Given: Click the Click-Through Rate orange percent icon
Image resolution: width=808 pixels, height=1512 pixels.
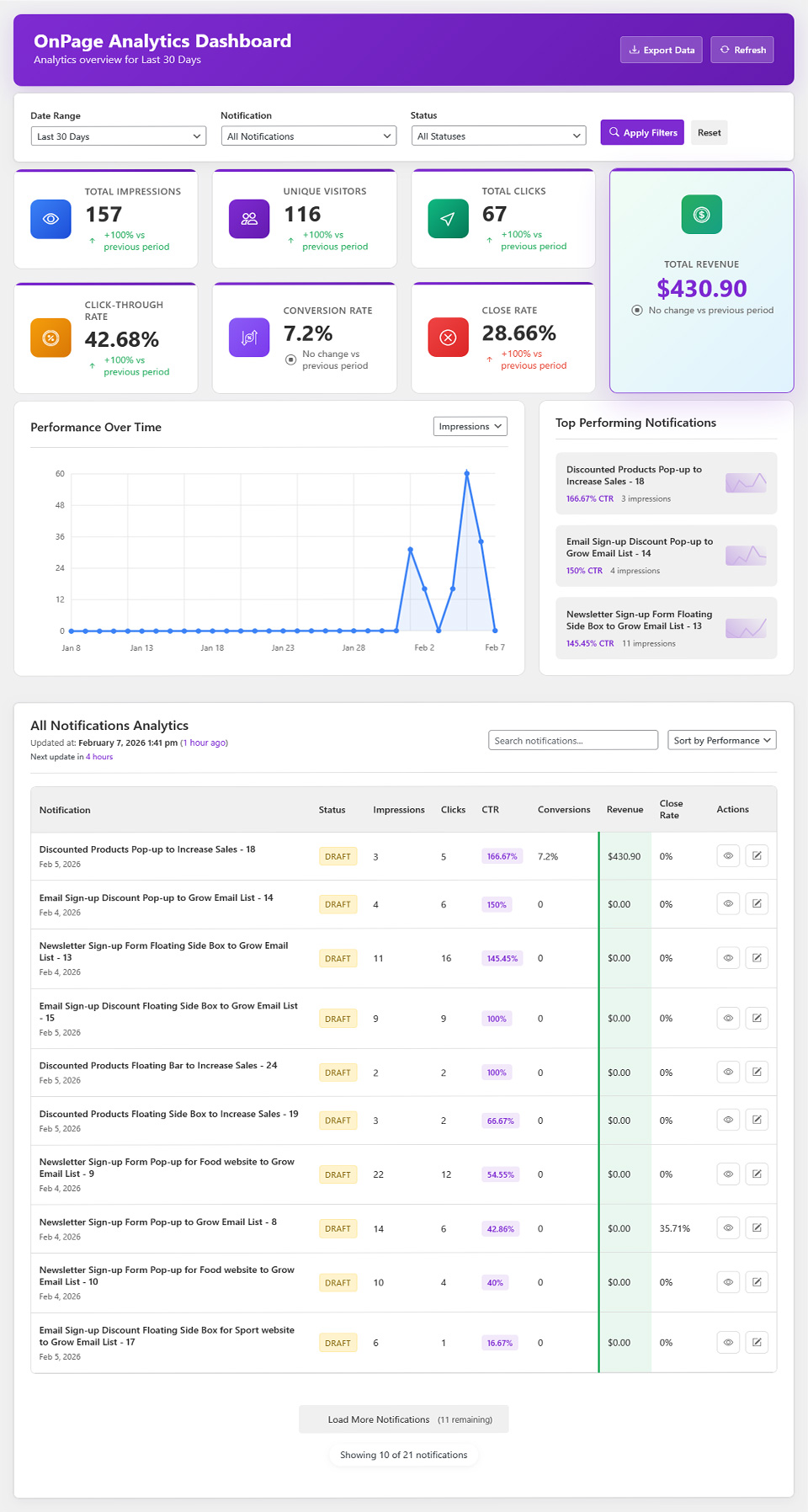Looking at the screenshot, I should (x=50, y=338).
